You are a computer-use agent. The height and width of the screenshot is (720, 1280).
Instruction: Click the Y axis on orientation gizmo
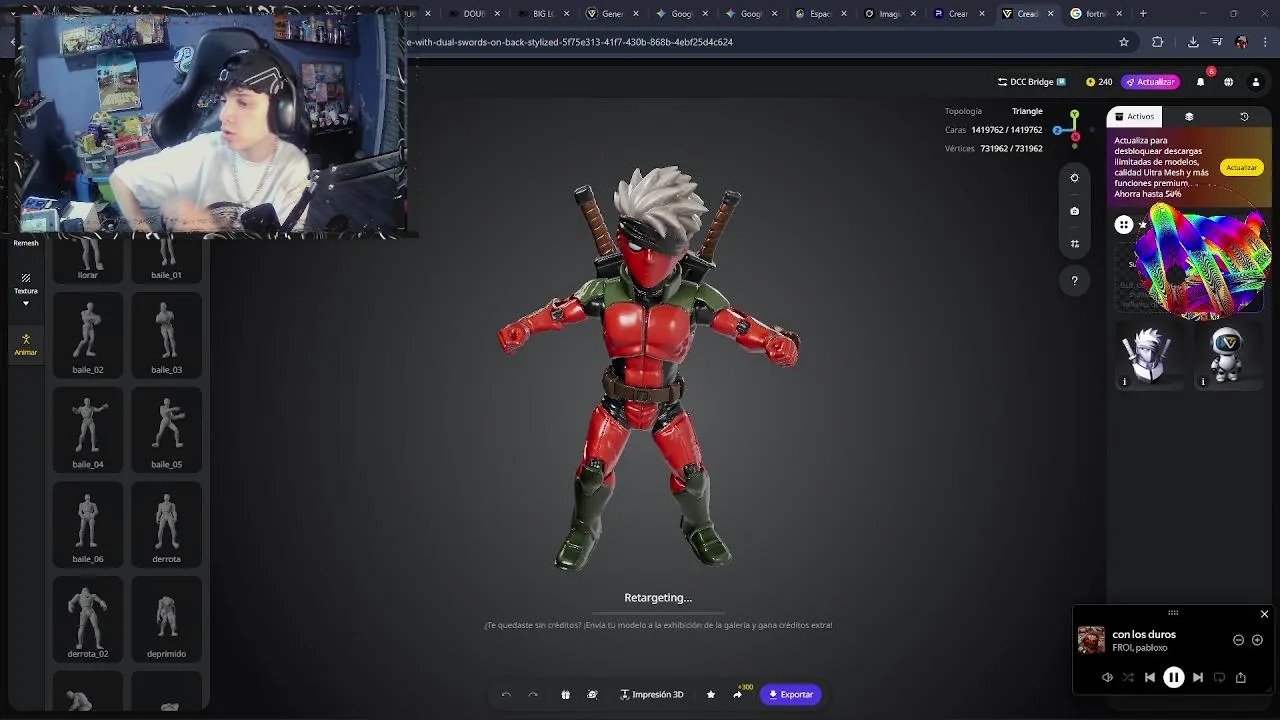coord(1074,115)
